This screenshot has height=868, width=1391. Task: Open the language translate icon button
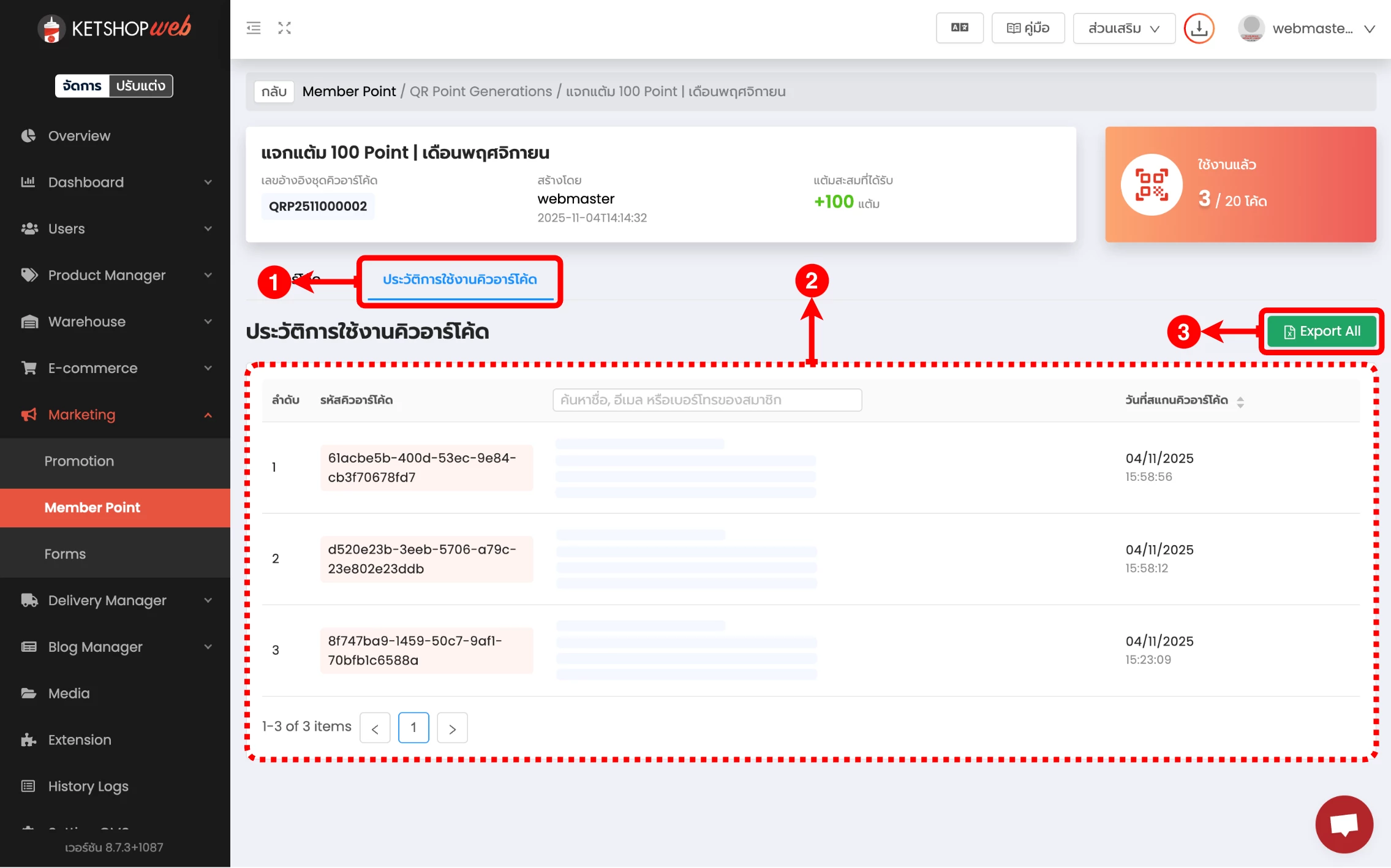[x=959, y=28]
